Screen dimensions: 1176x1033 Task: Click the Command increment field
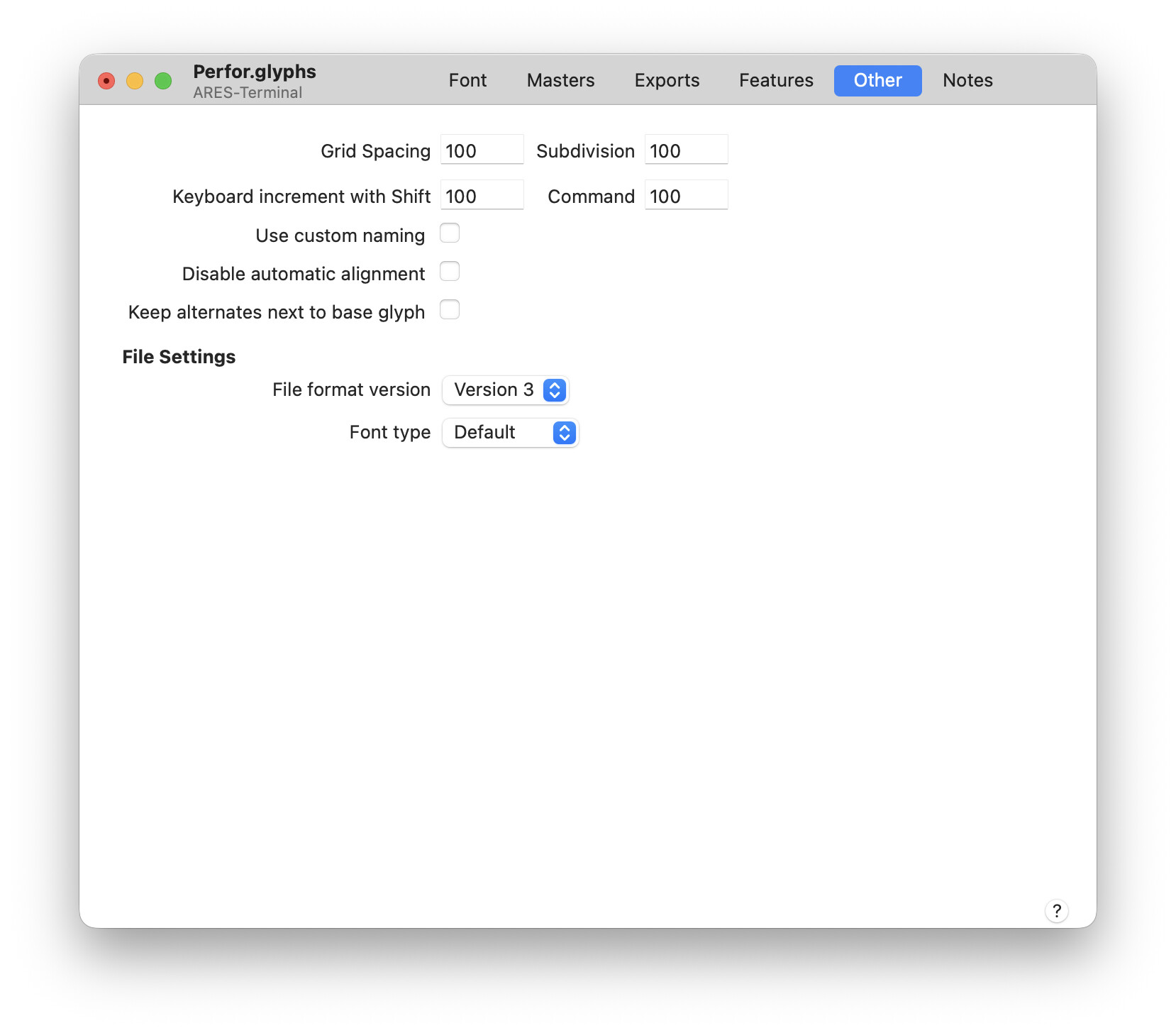pos(686,196)
